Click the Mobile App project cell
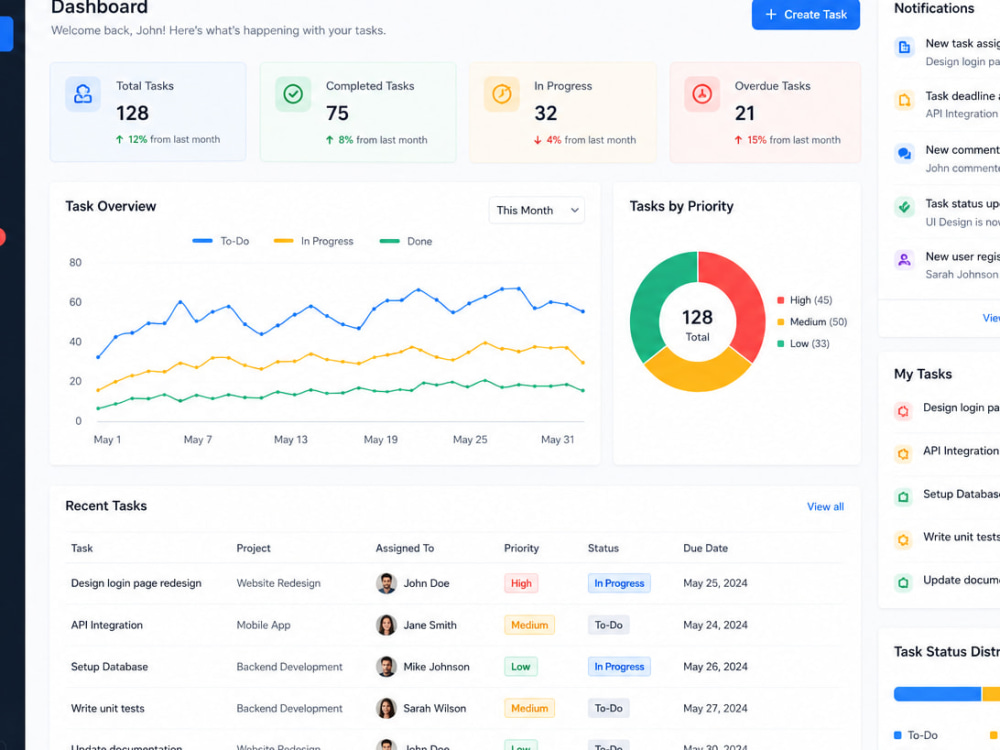 [263, 625]
